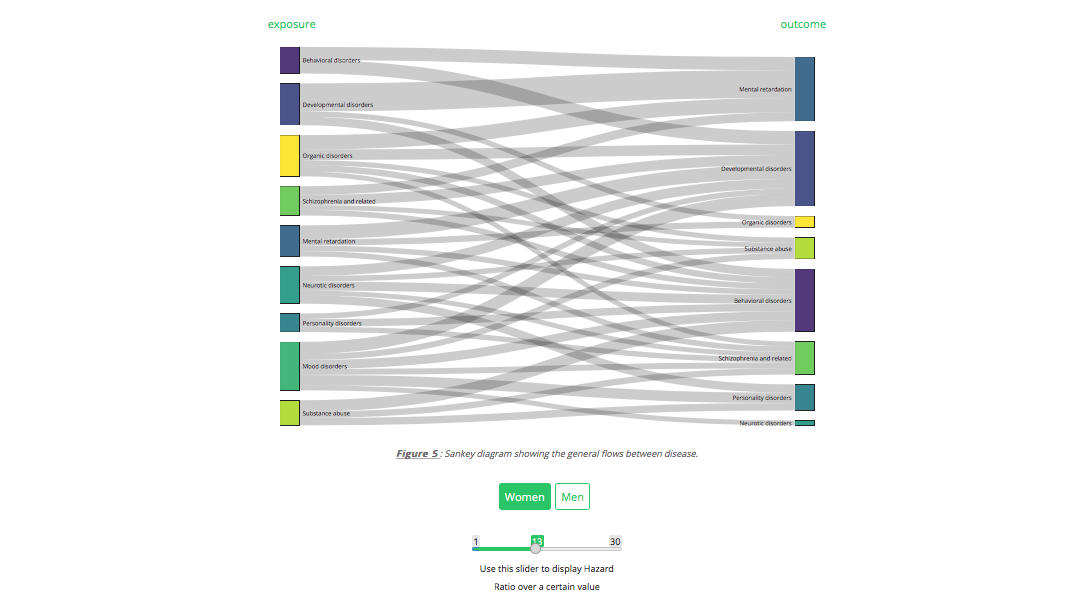Switch the diagram to Men

[x=572, y=497]
